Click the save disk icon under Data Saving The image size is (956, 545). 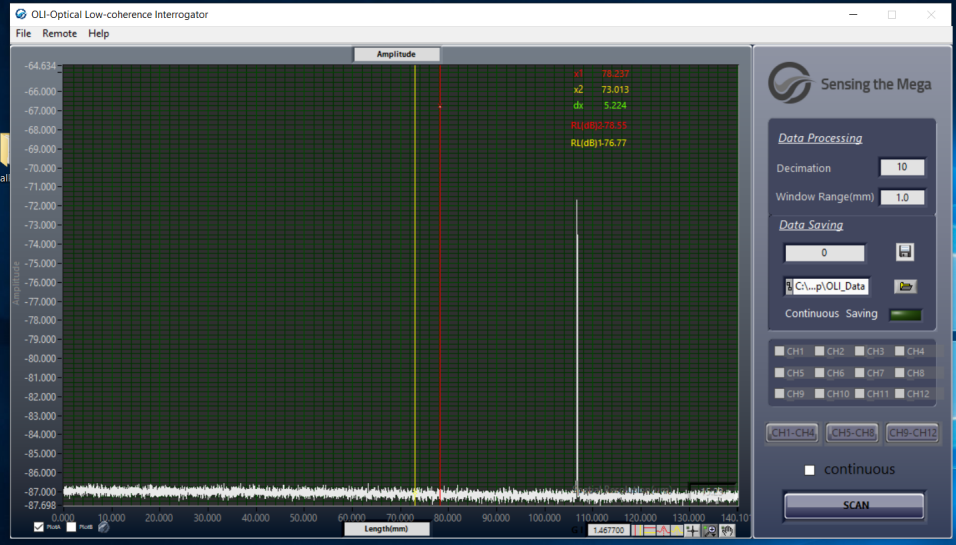[905, 252]
